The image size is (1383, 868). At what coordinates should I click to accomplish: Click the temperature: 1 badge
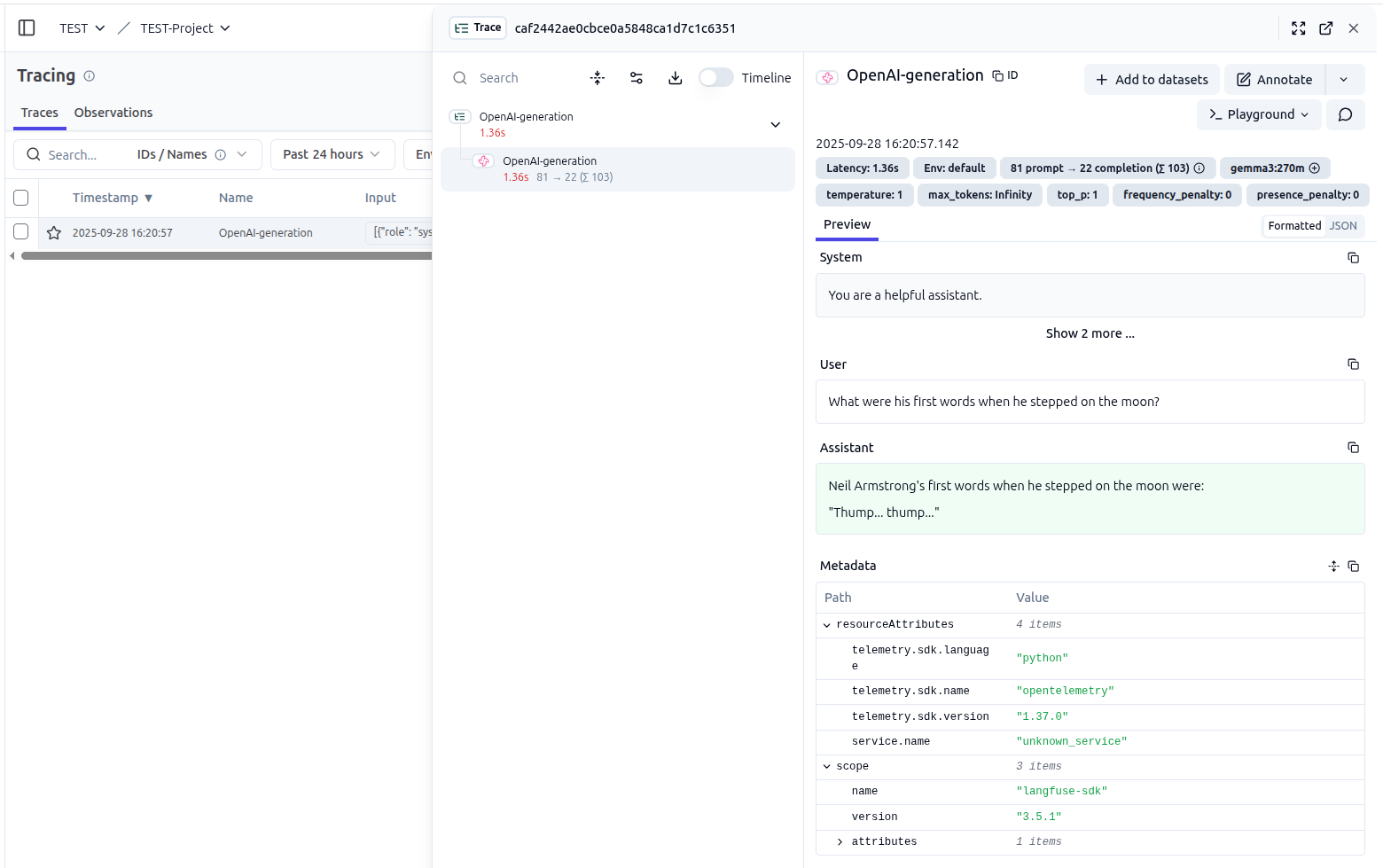864,195
